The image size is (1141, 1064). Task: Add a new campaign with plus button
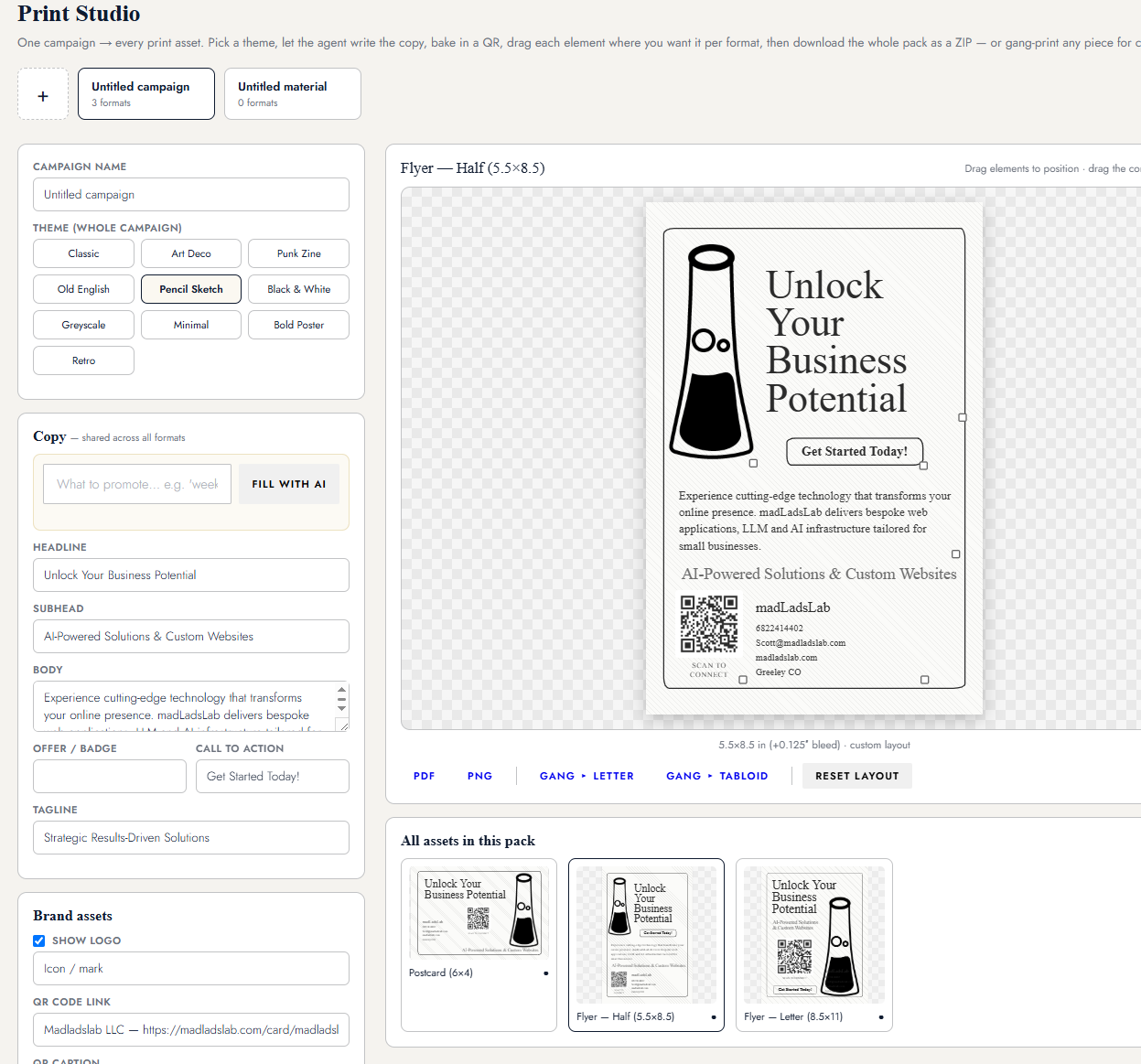tap(43, 94)
